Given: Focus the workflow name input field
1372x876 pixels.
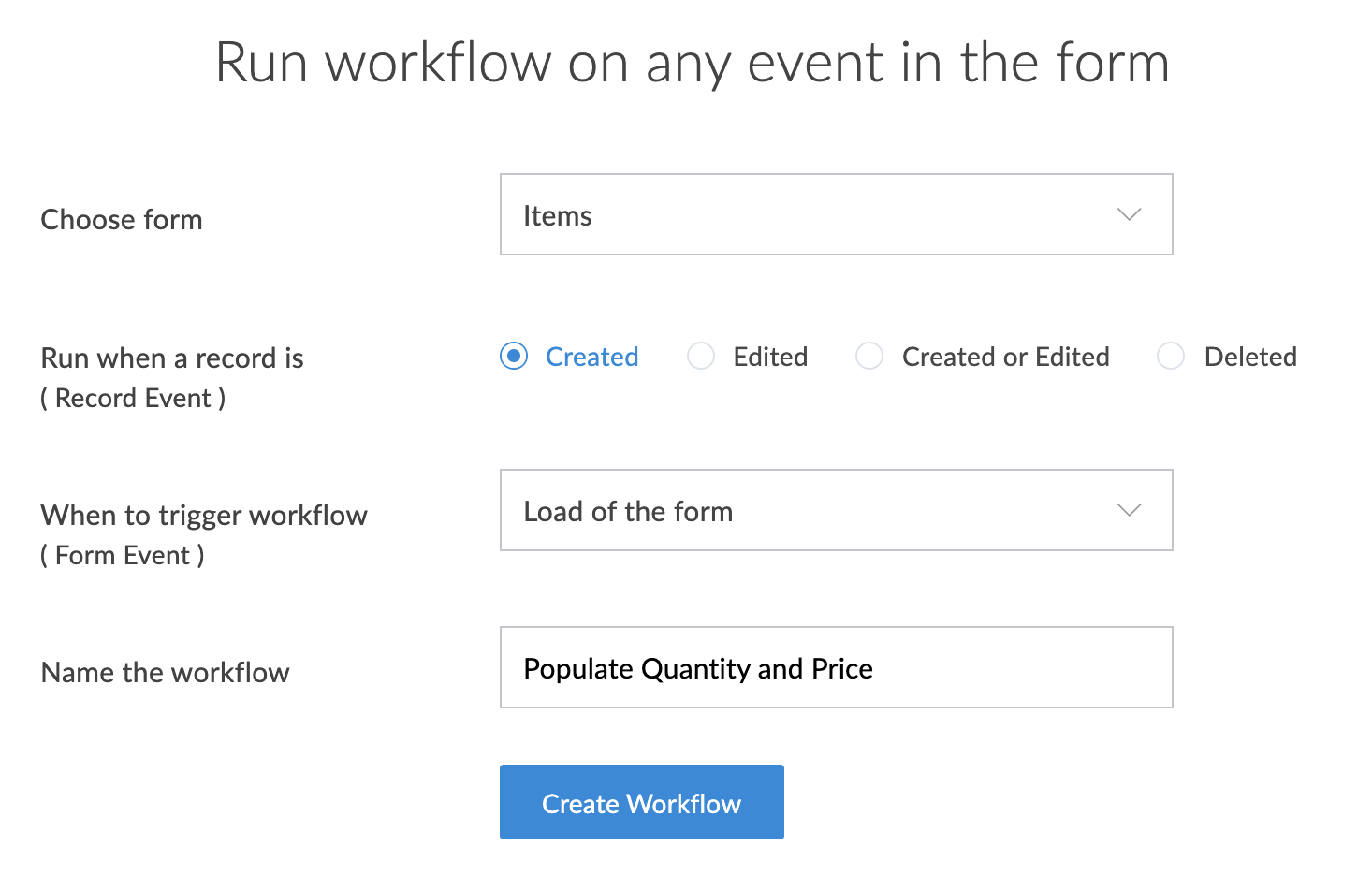Looking at the screenshot, I should point(836,667).
